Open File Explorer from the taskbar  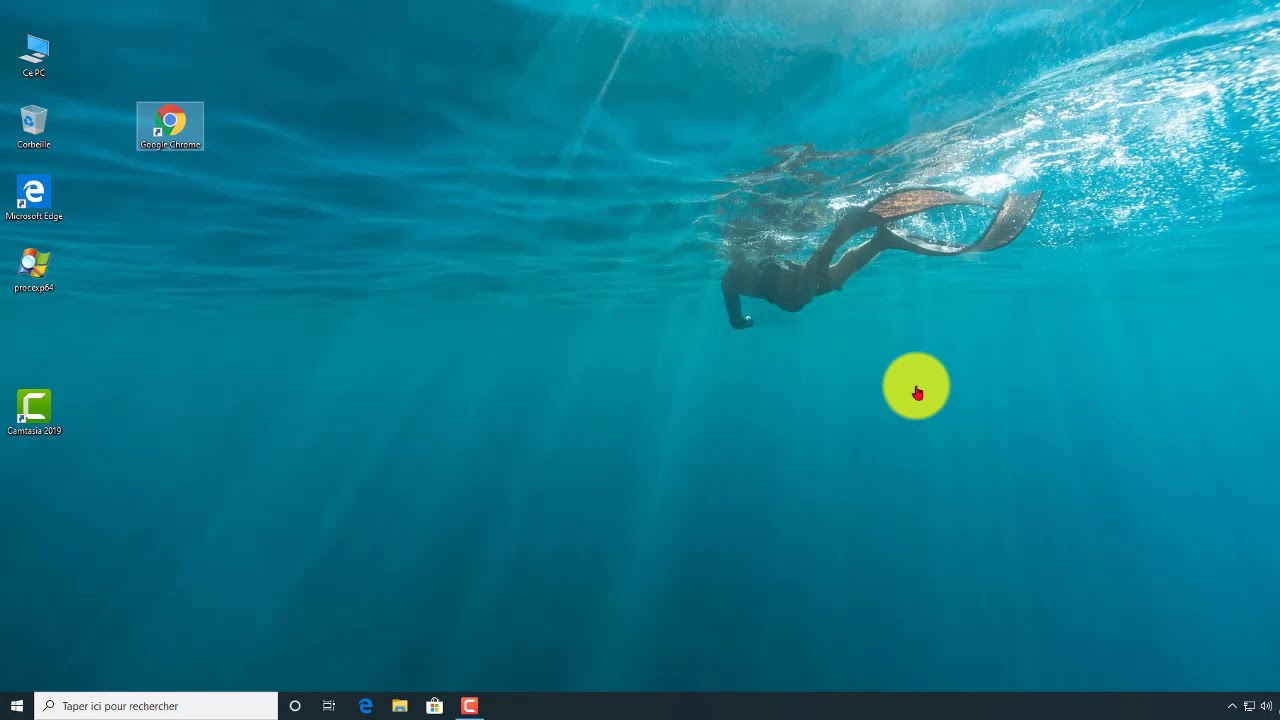[400, 706]
